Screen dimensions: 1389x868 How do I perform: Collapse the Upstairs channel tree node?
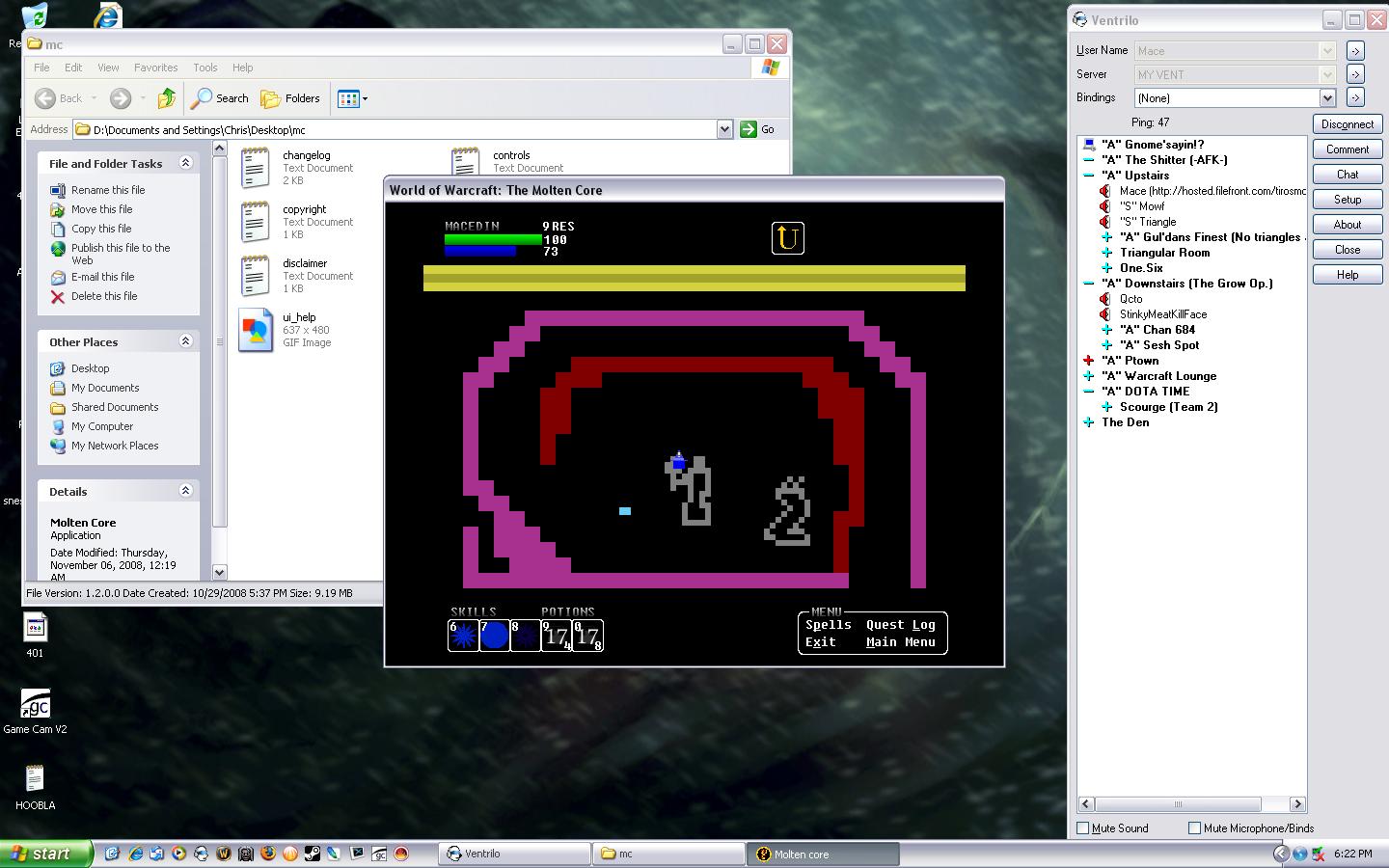(x=1089, y=176)
